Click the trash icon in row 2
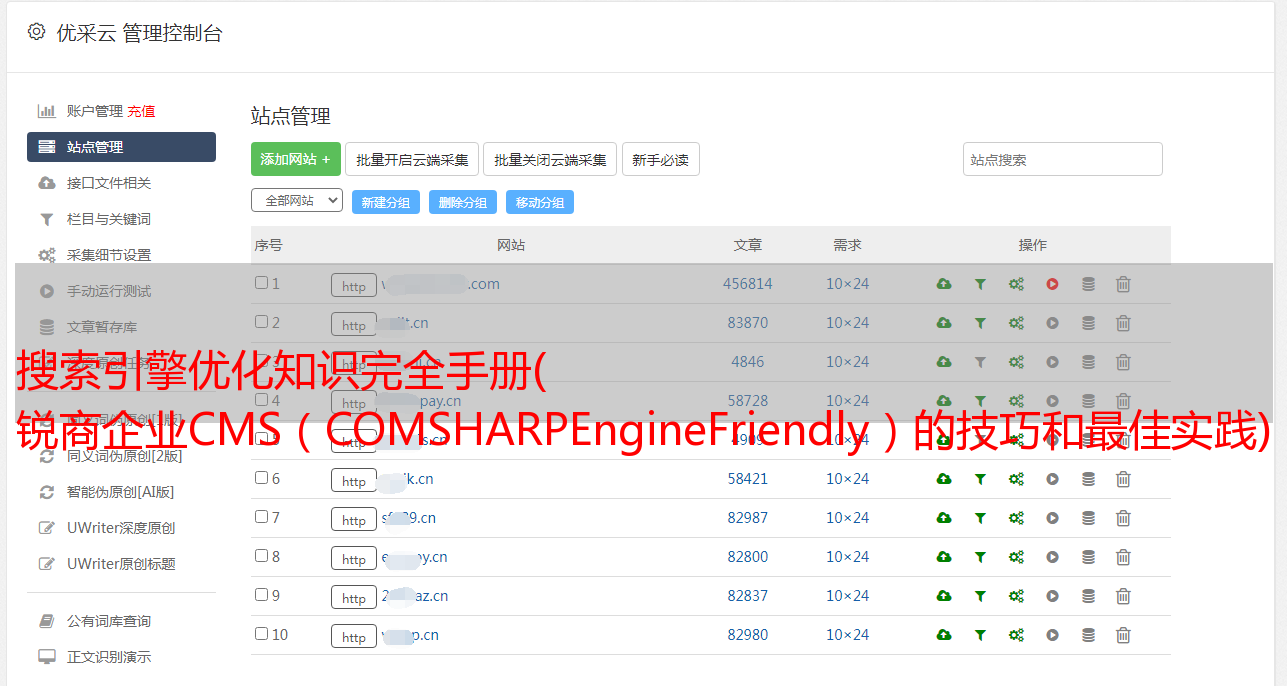Screen dimensions: 1287x686 tap(1123, 323)
